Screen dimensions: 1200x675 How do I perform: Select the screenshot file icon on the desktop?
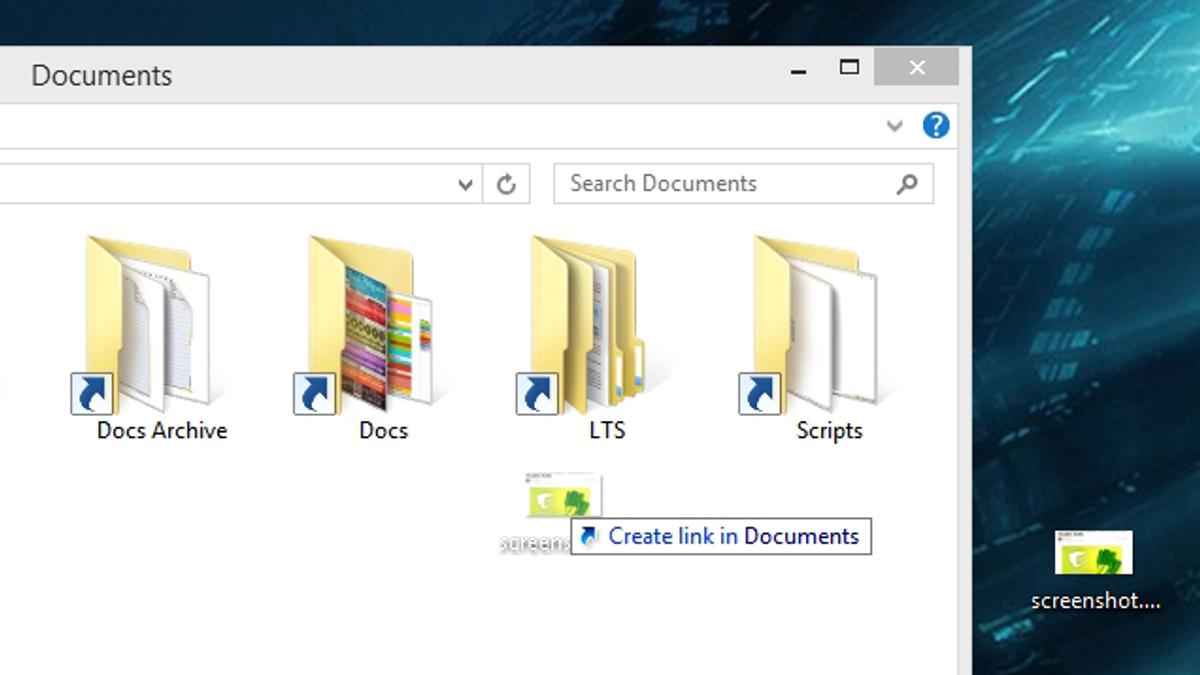1094,553
